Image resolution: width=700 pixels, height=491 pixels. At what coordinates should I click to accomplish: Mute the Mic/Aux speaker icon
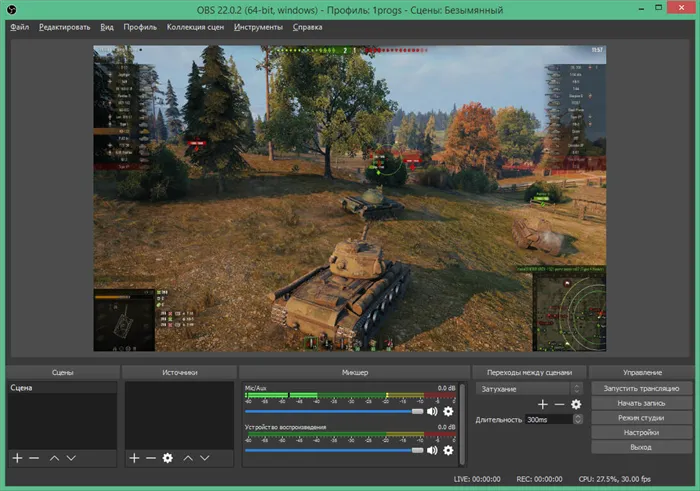coord(432,411)
